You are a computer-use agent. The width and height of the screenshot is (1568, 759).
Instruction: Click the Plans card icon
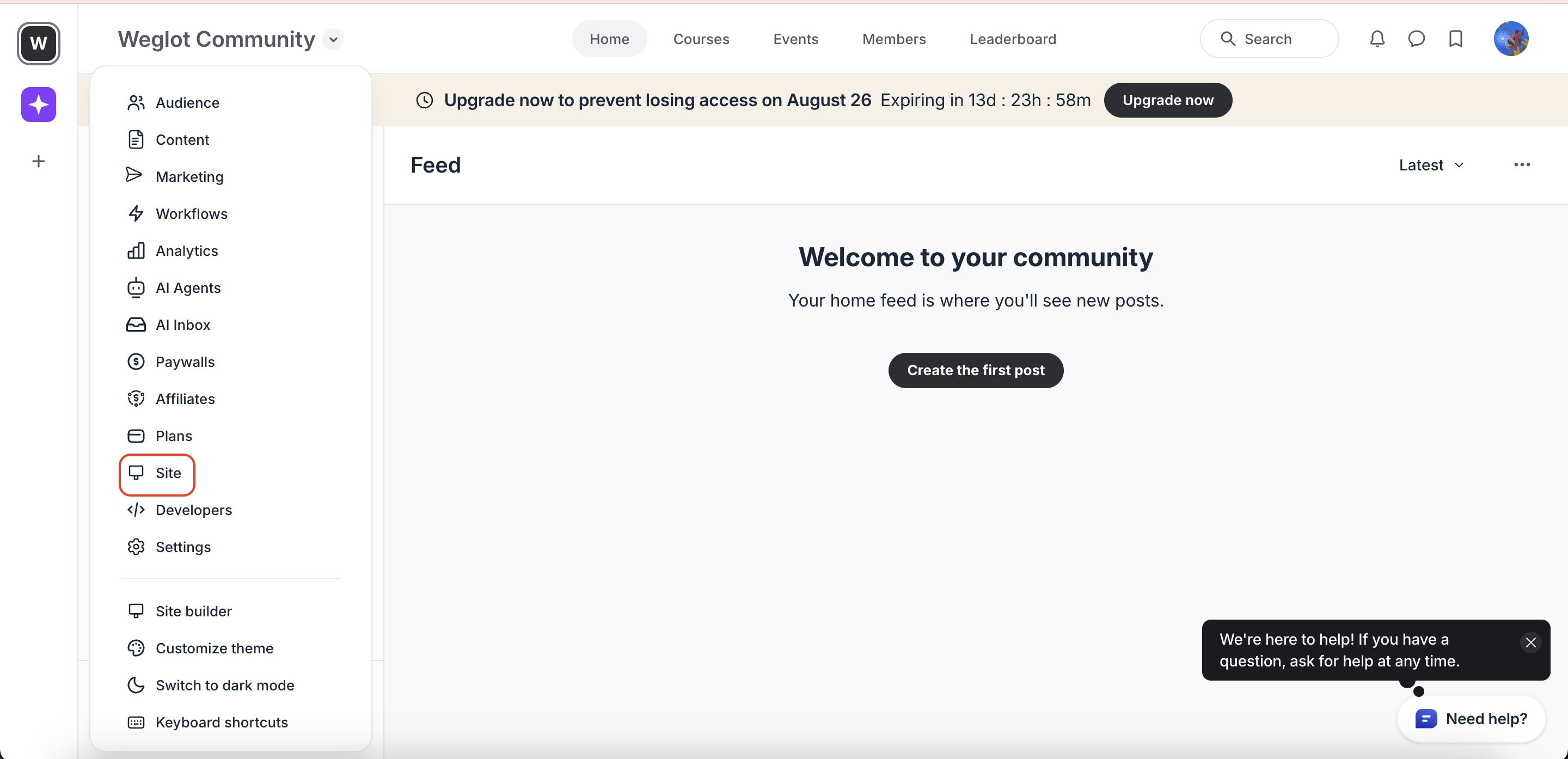(x=136, y=437)
